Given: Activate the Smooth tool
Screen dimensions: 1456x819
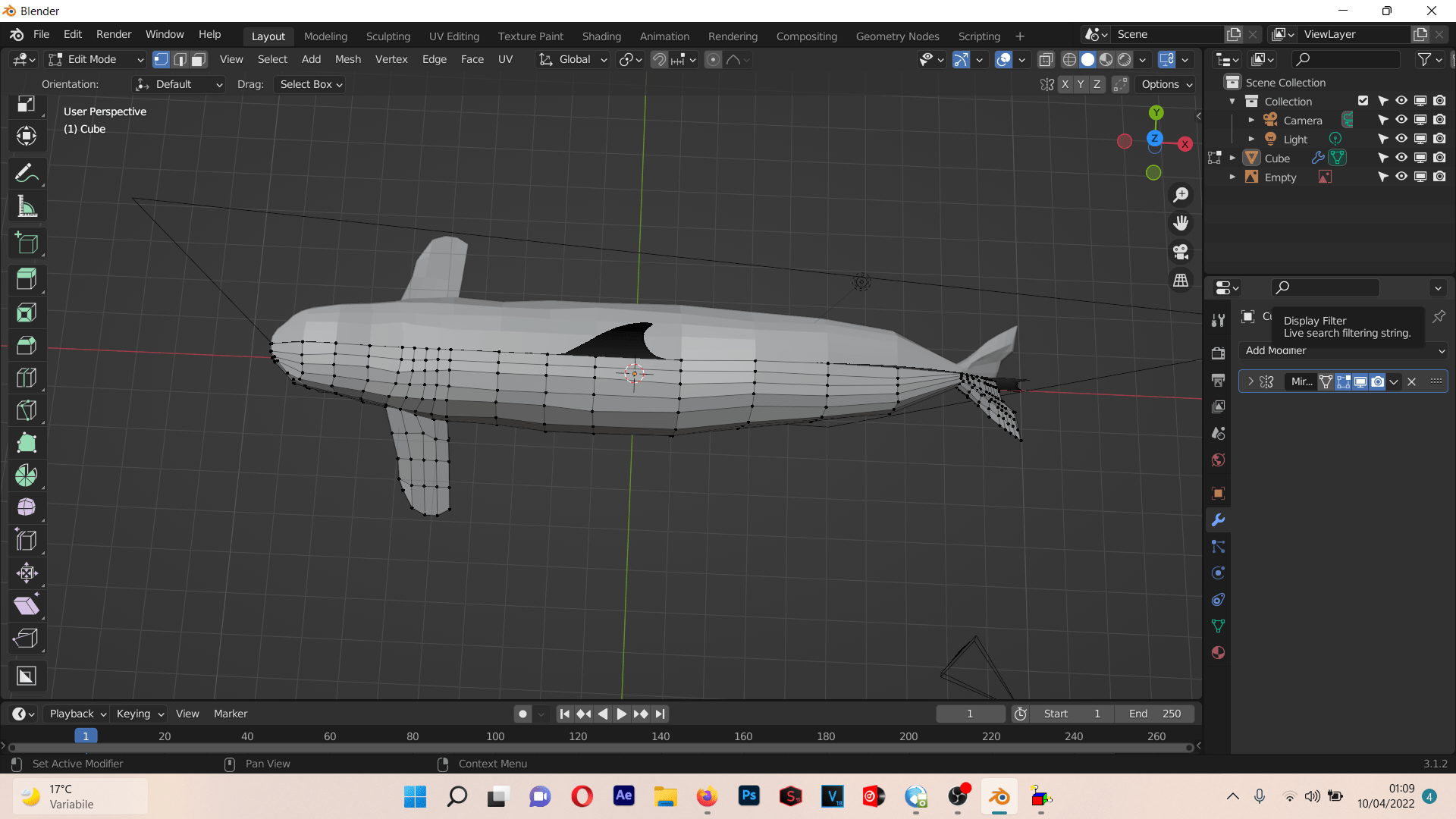Looking at the screenshot, I should point(27,507).
